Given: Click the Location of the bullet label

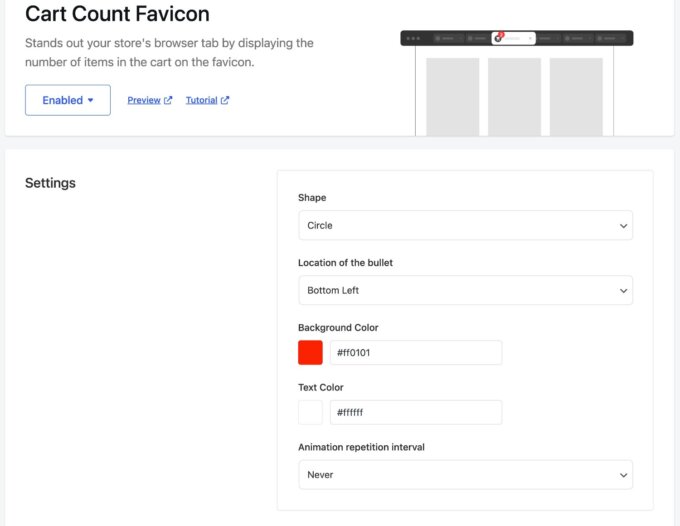Looking at the screenshot, I should pyautogui.click(x=345, y=263).
